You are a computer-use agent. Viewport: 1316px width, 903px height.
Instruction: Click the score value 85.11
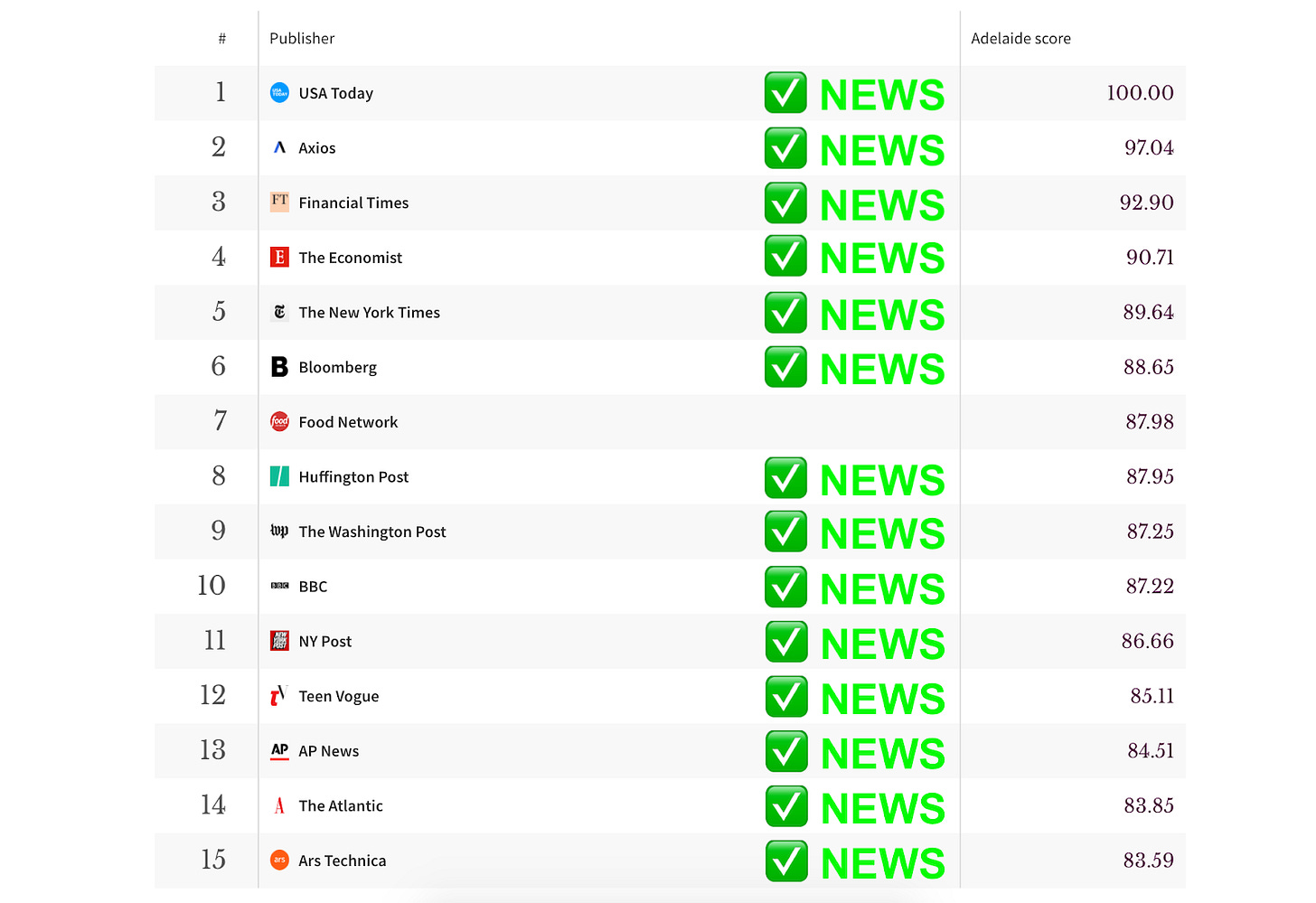pyautogui.click(x=1152, y=696)
